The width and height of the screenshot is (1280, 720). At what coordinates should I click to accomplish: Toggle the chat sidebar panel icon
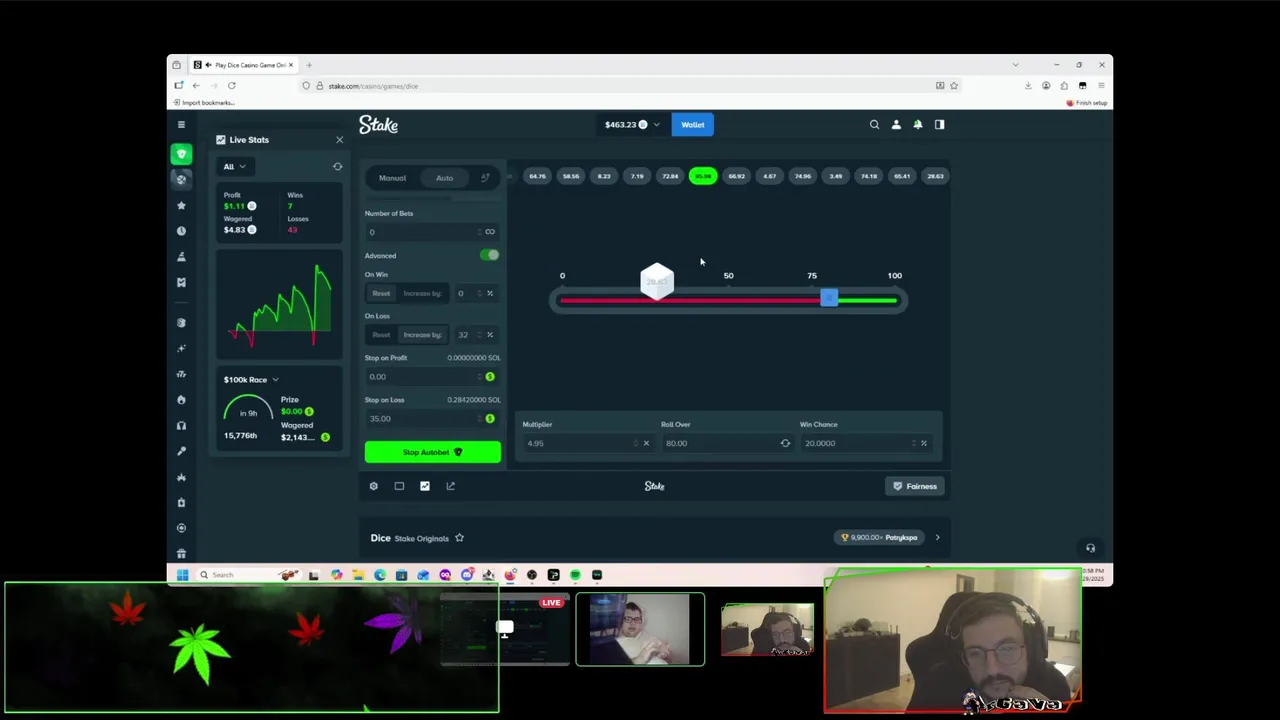939,125
